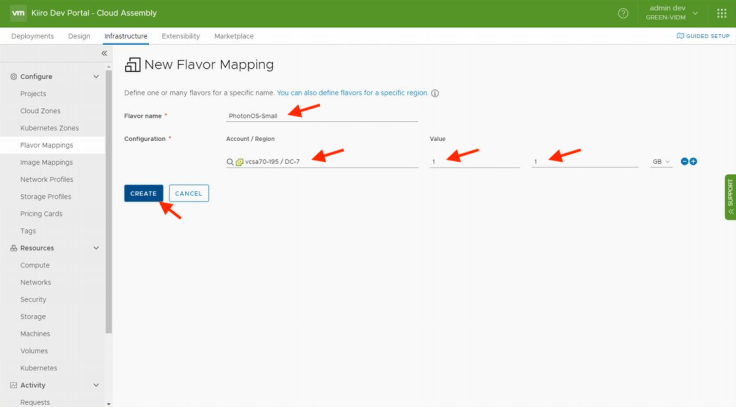The width and height of the screenshot is (736, 407).
Task: Open Kubernetes Zones in the sidebar
Action: tap(49, 128)
